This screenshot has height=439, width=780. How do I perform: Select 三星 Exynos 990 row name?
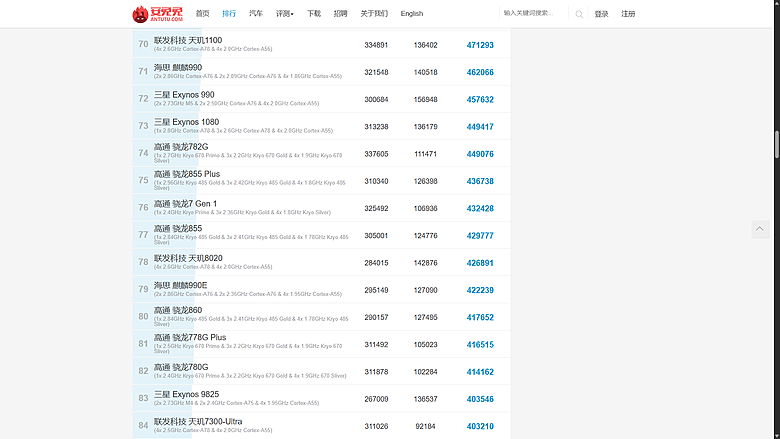184,95
